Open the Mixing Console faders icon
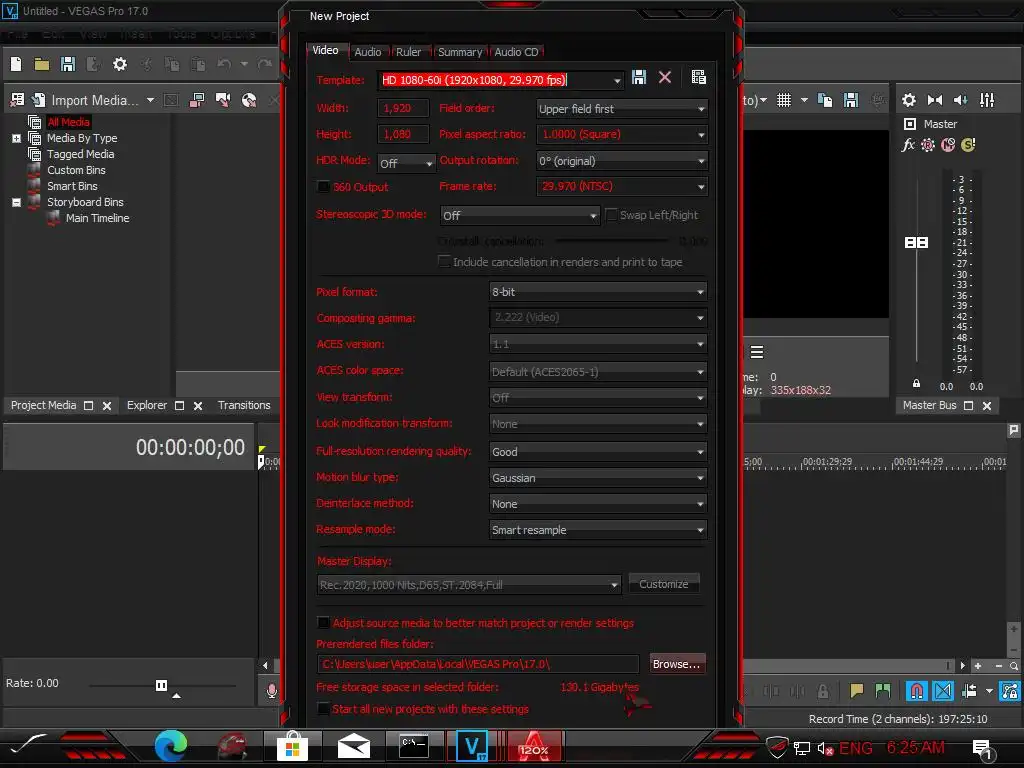The width and height of the screenshot is (1024, 768). pyautogui.click(x=987, y=100)
